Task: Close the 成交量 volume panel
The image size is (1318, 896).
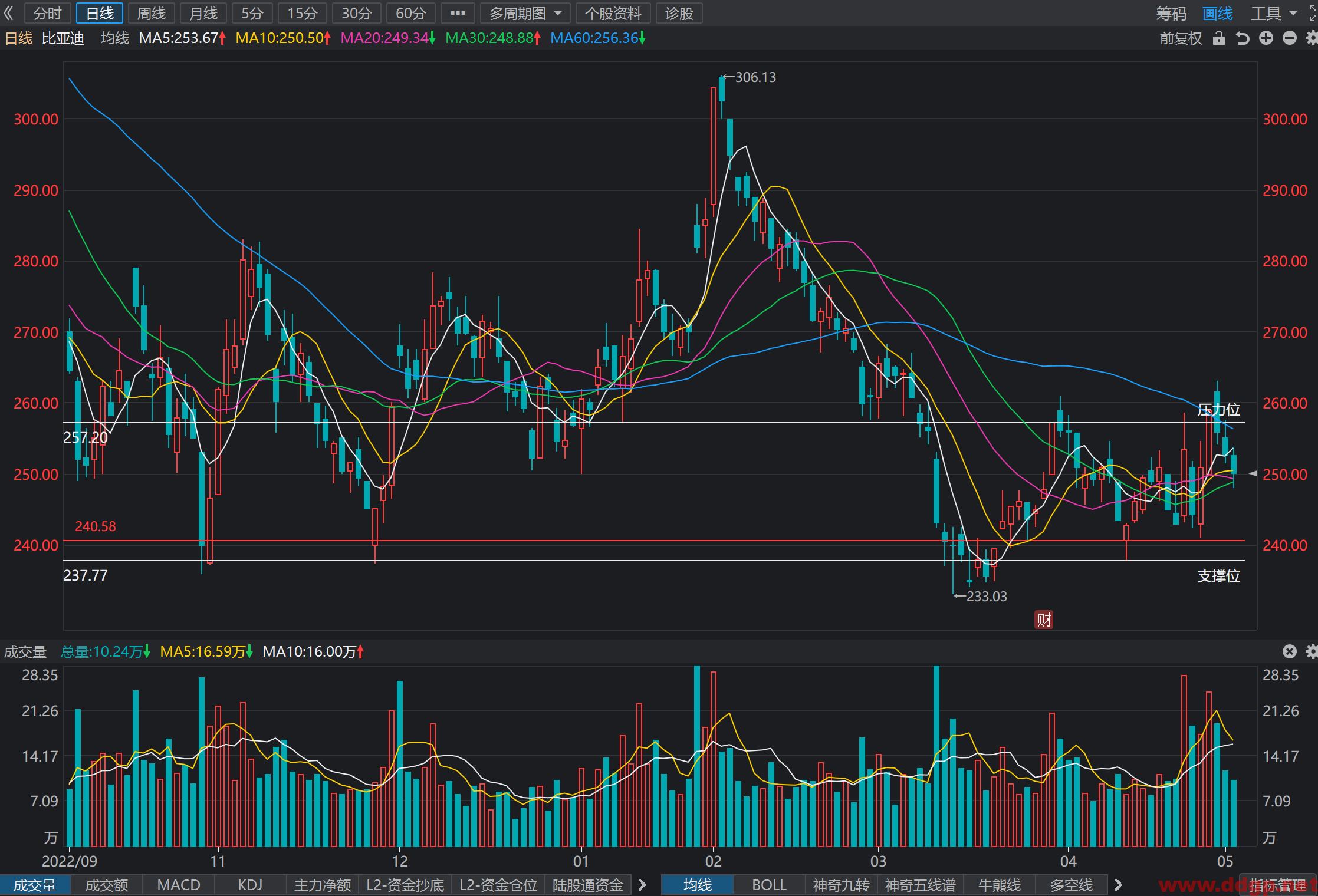Action: click(1290, 651)
